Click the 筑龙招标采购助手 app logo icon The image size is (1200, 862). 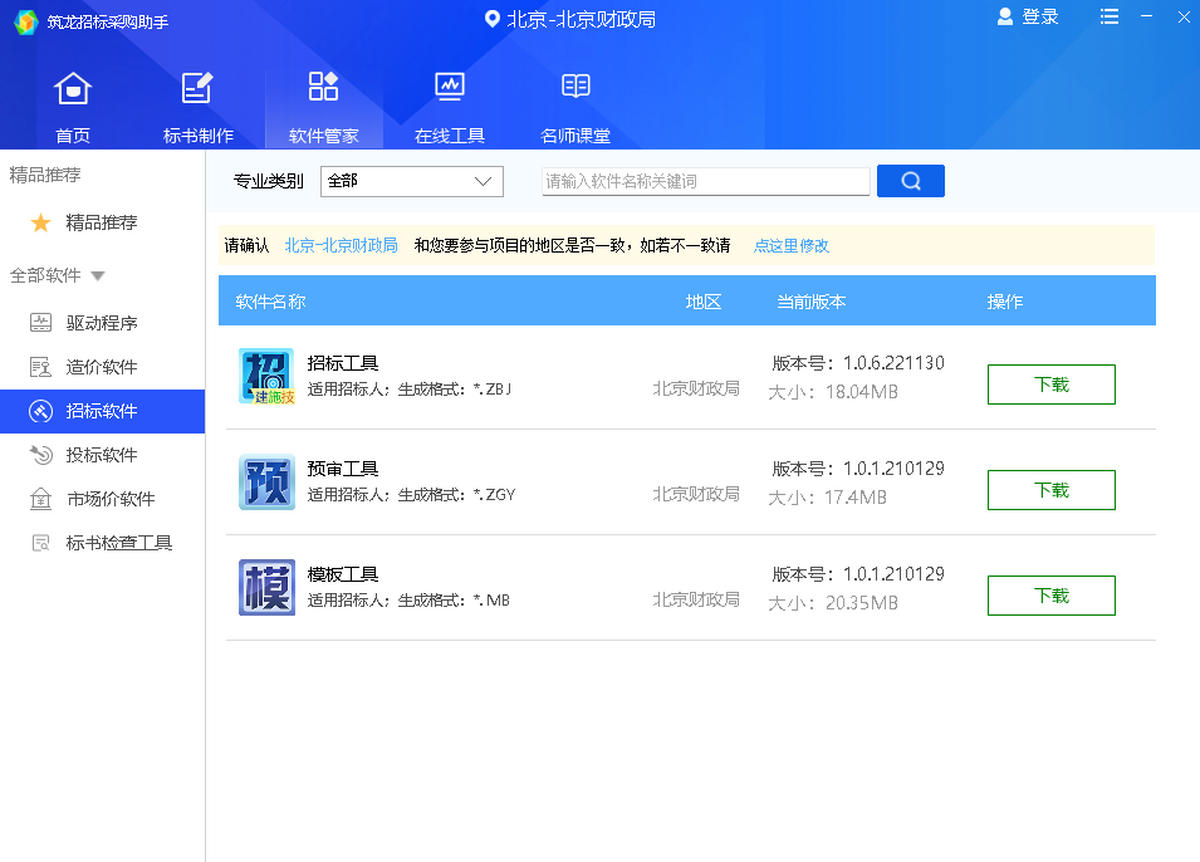(x=26, y=21)
